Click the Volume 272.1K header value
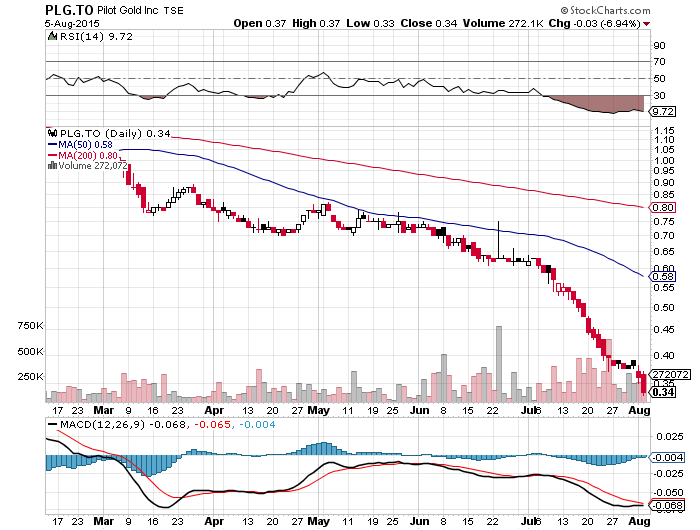The width and height of the screenshot is (700, 530). pos(503,23)
